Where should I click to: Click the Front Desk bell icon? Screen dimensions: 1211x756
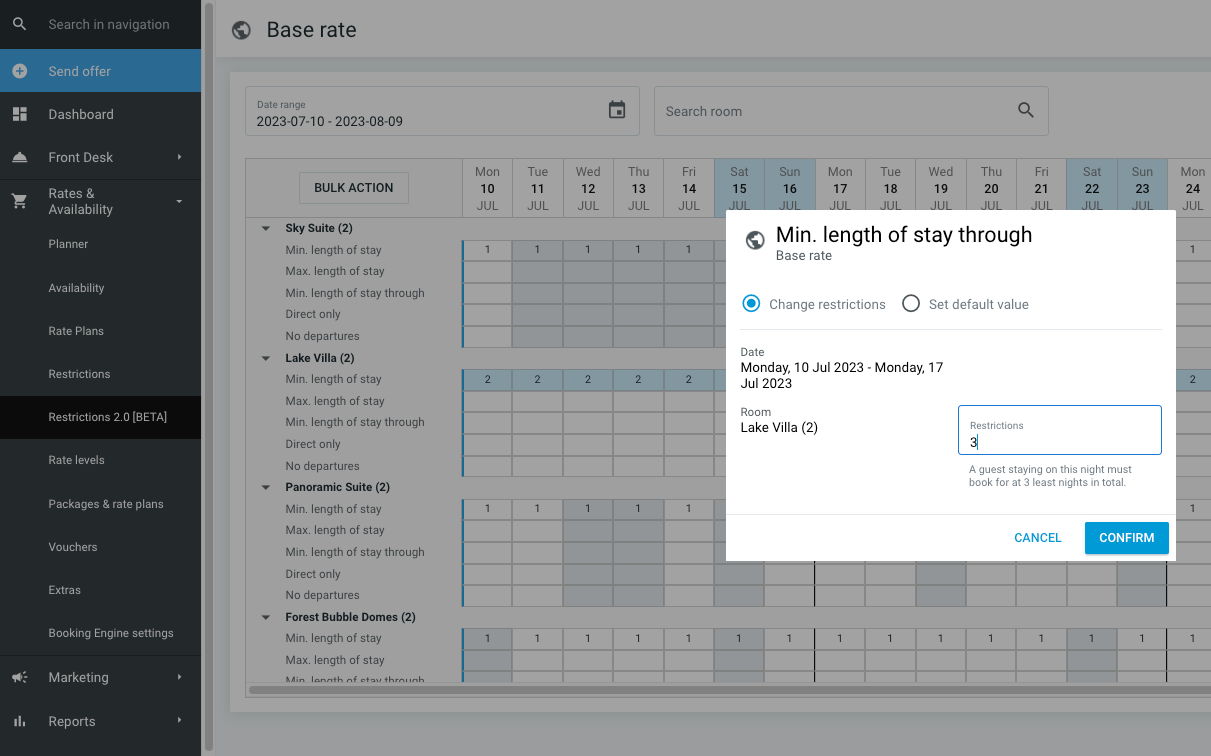20,157
